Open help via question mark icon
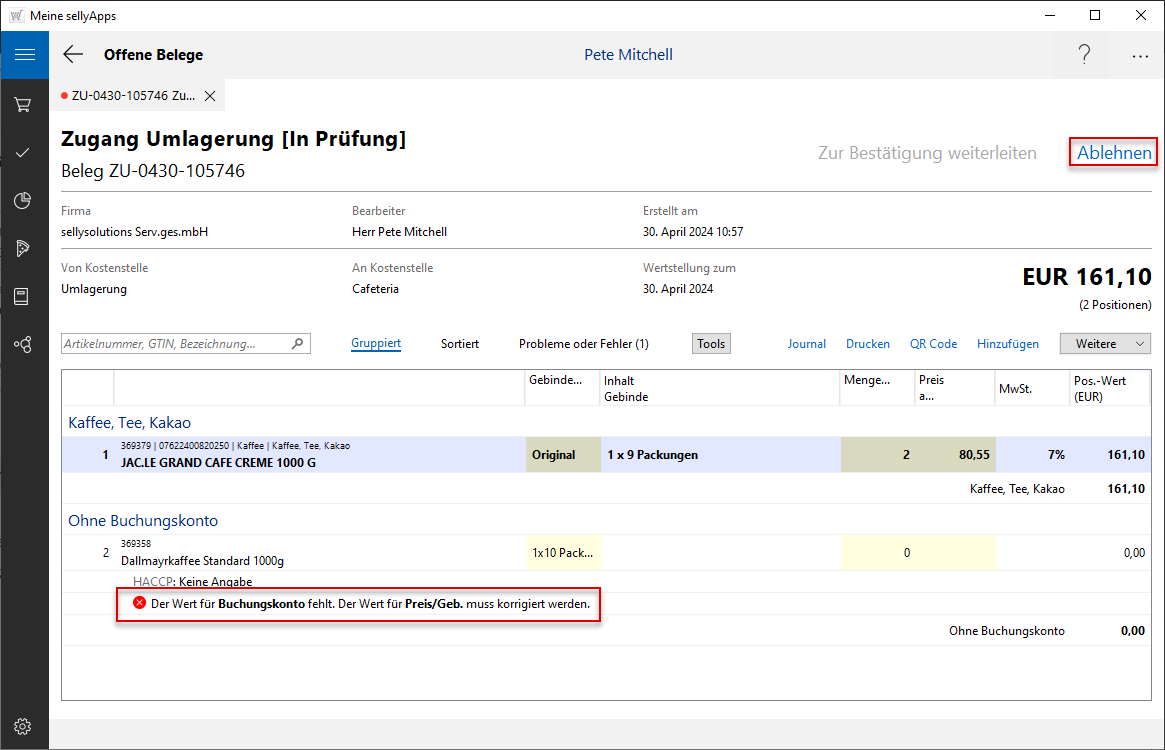1165x750 pixels. tap(1084, 55)
